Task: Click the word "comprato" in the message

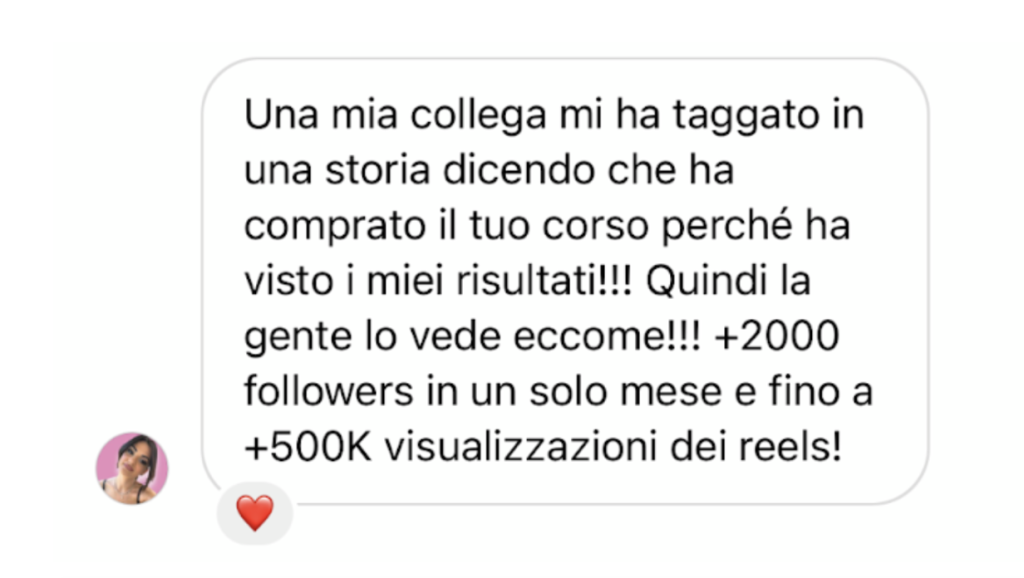Action: coord(334,228)
